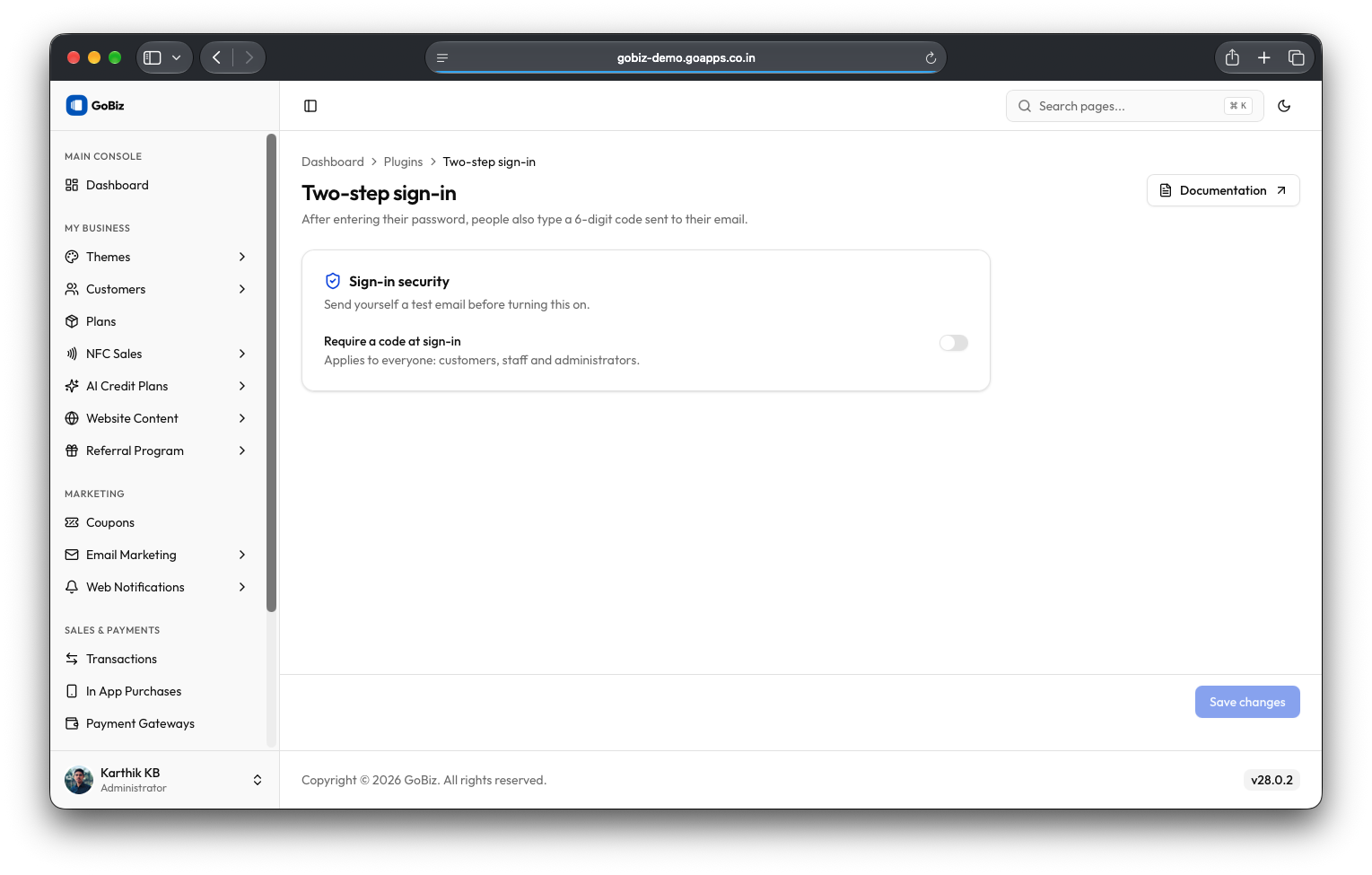This screenshot has height=875, width=1372.
Task: Expand the Website Content chevron
Action: pos(242,418)
